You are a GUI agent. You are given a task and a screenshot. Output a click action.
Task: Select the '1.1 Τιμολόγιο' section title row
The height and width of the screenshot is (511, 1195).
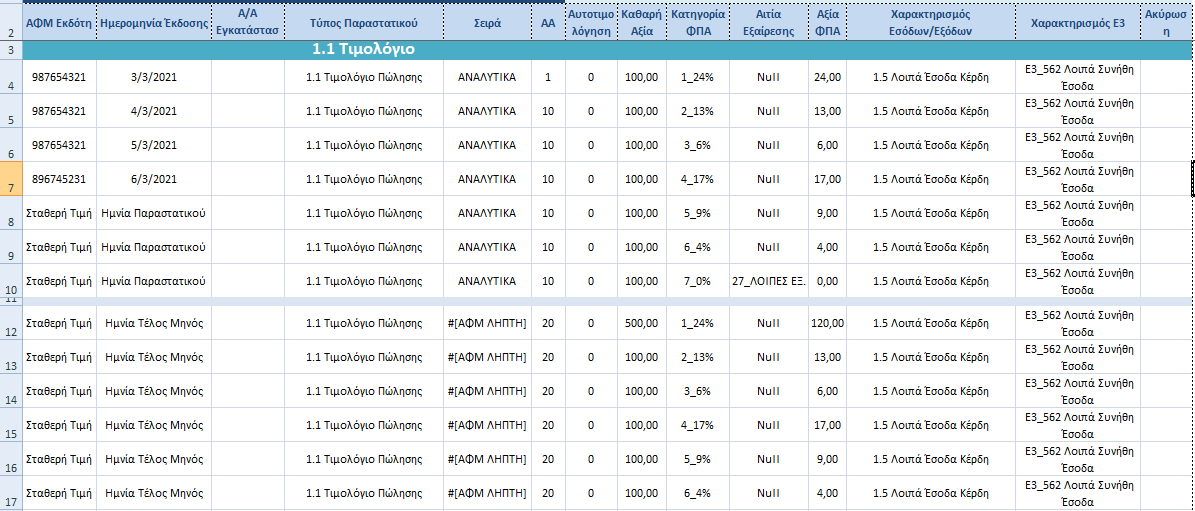pyautogui.click(x=363, y=49)
